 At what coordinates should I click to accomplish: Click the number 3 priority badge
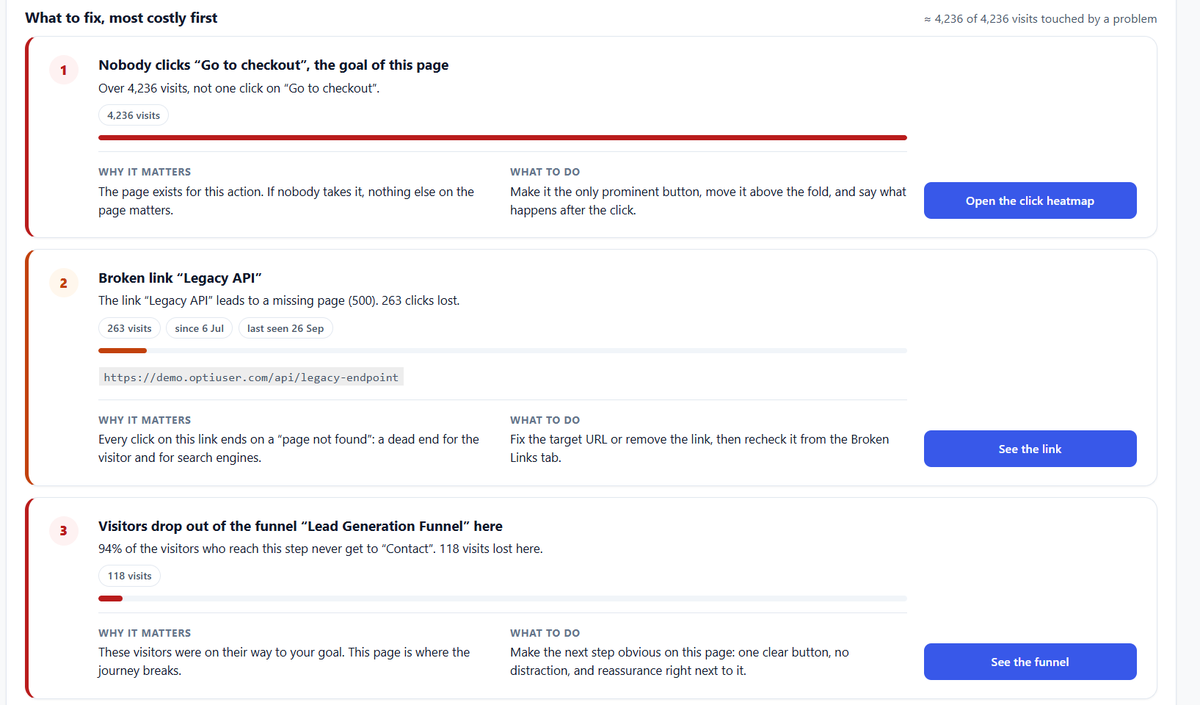pos(63,530)
